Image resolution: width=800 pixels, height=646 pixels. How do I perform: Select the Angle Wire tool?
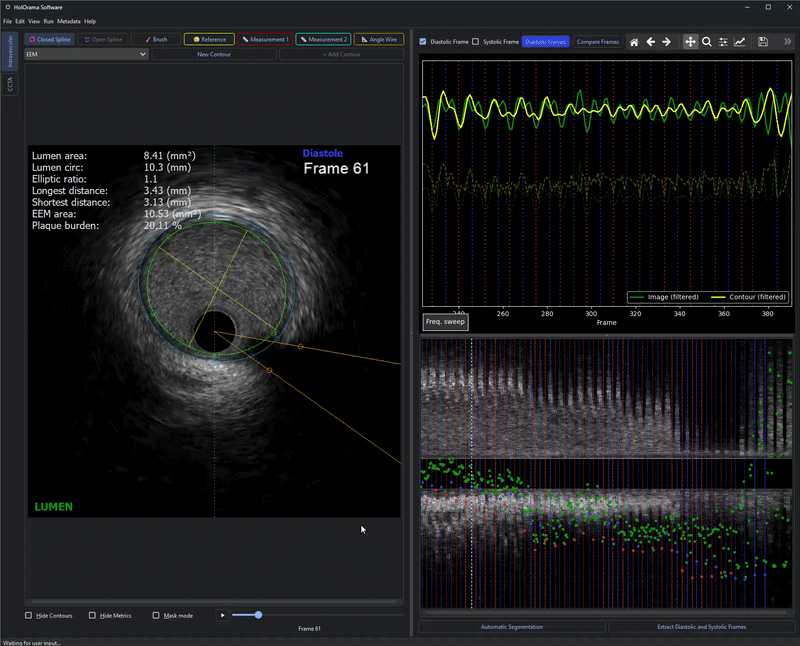click(x=379, y=39)
